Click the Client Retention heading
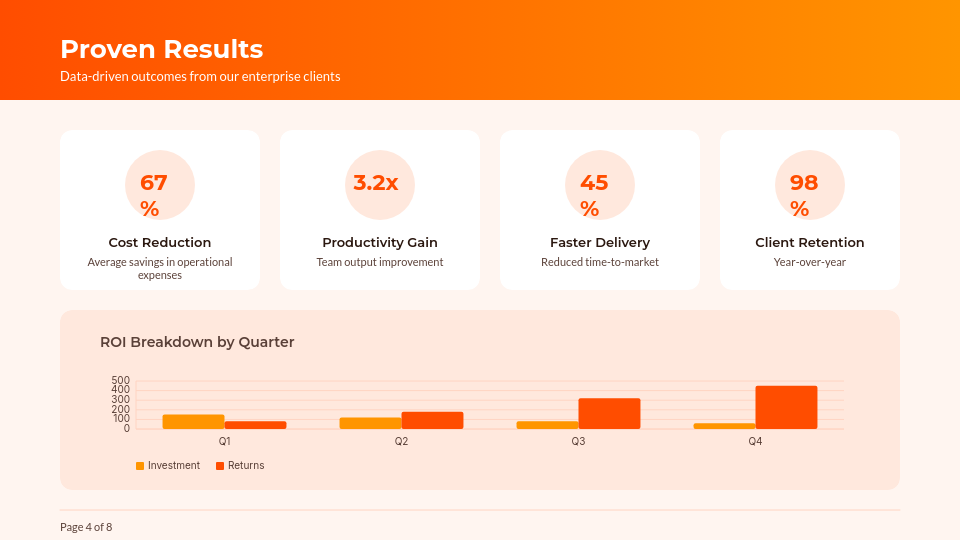 (810, 243)
